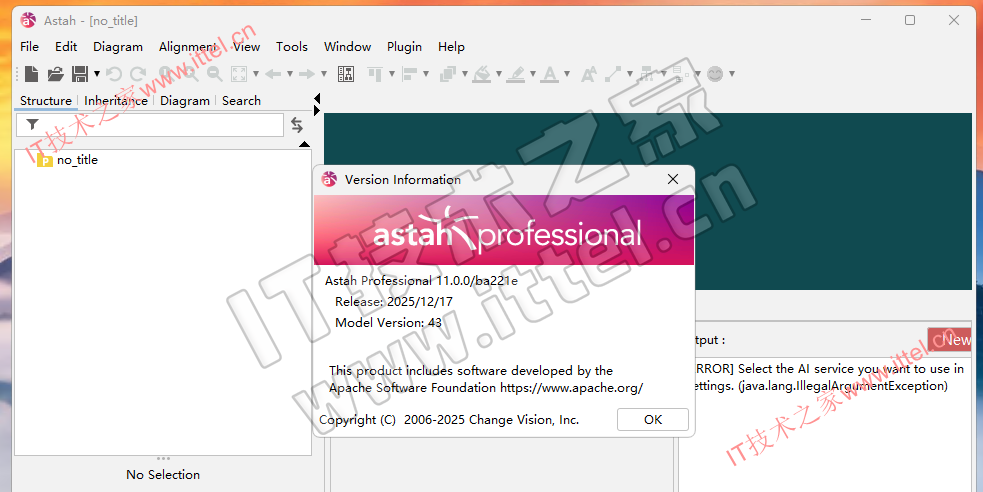Click the auto layout diagram icon
The height and width of the screenshot is (492, 983).
coord(346,74)
